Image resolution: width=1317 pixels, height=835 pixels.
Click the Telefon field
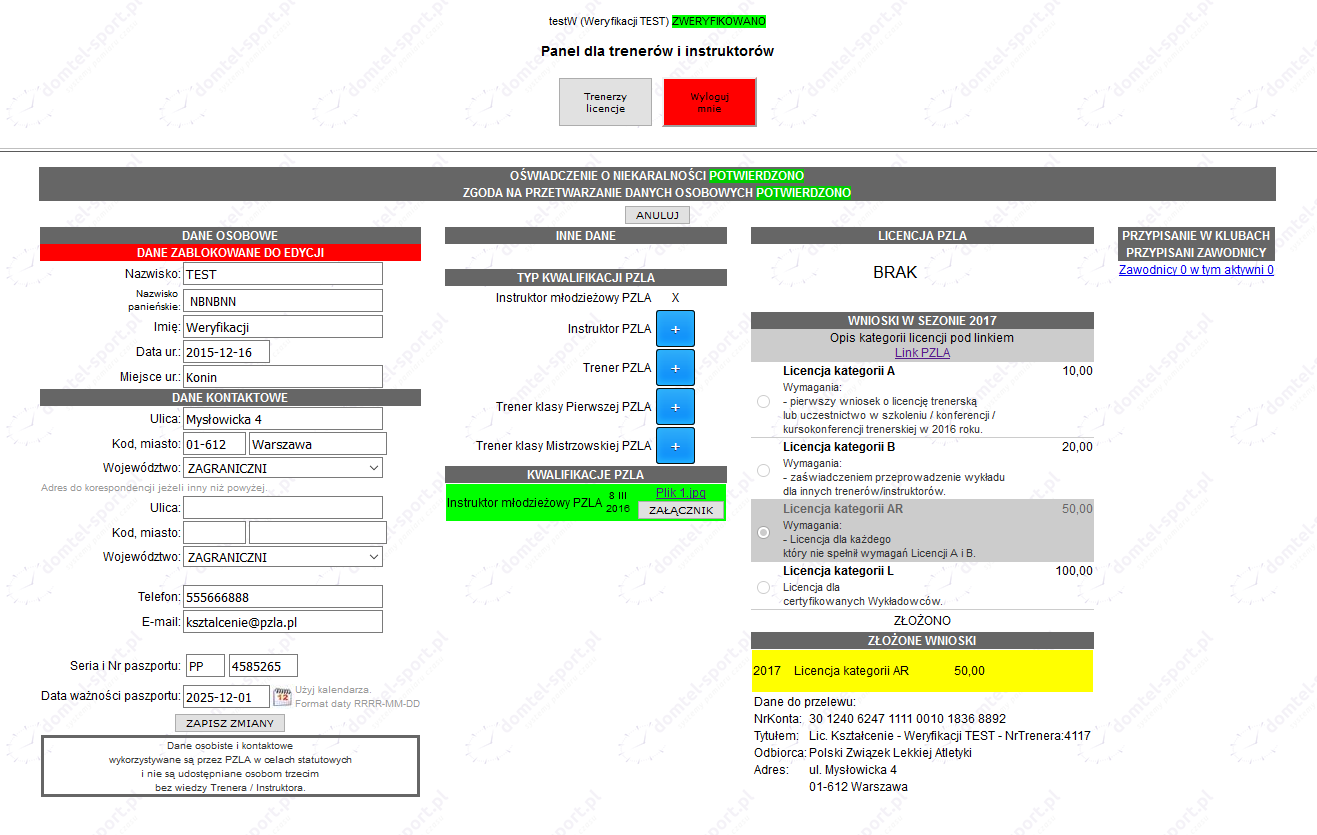point(283,597)
